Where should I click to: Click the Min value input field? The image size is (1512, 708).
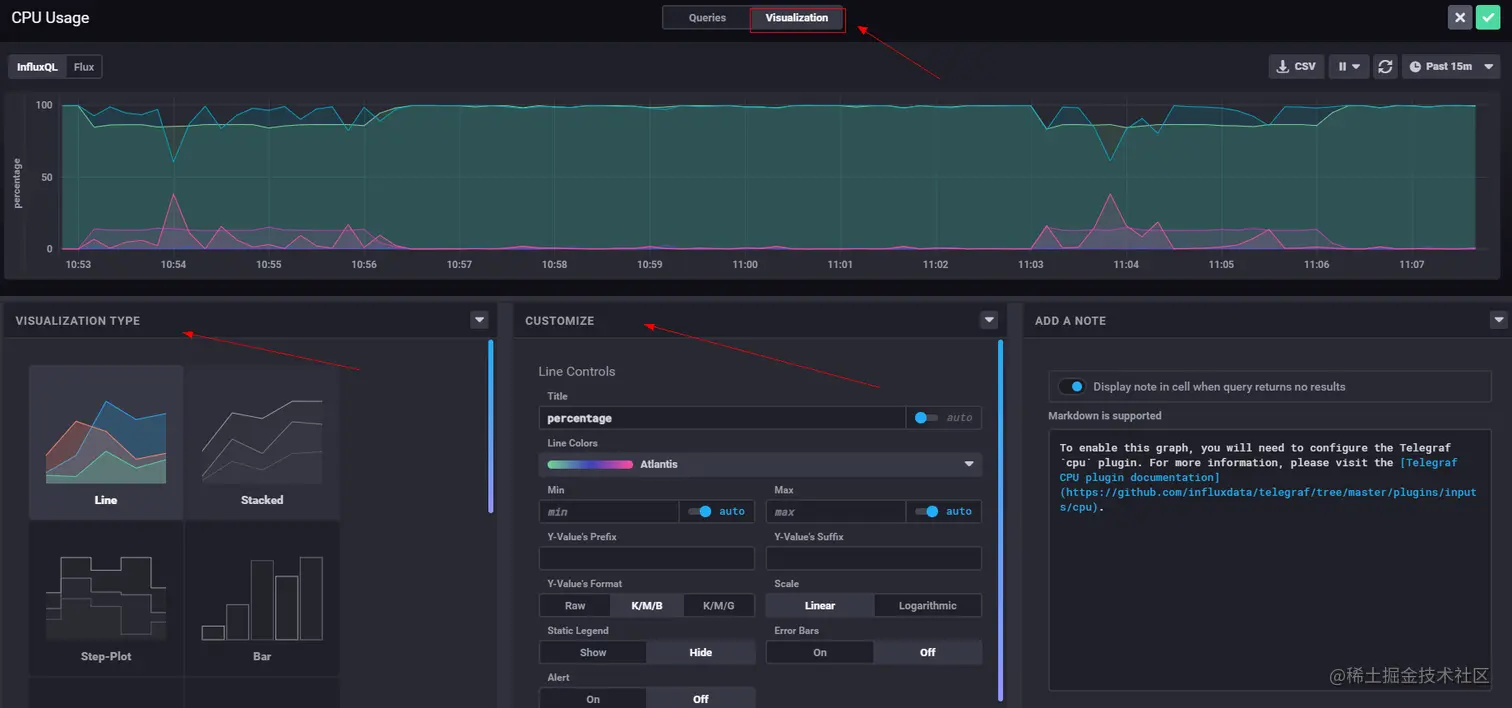pyautogui.click(x=609, y=511)
